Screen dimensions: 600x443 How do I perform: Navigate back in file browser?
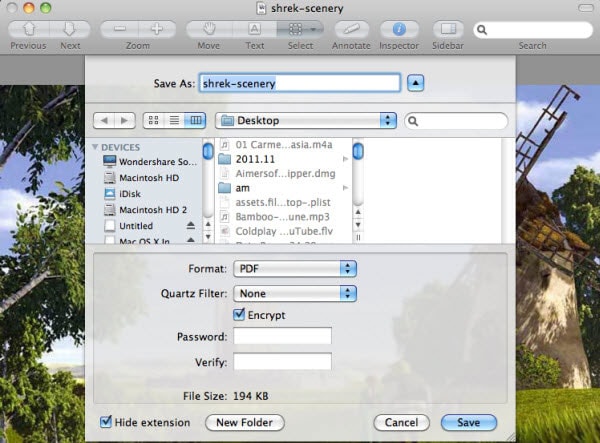(104, 121)
